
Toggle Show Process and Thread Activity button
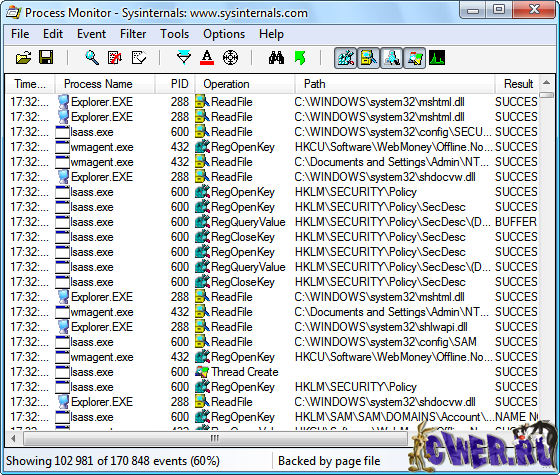[414, 58]
